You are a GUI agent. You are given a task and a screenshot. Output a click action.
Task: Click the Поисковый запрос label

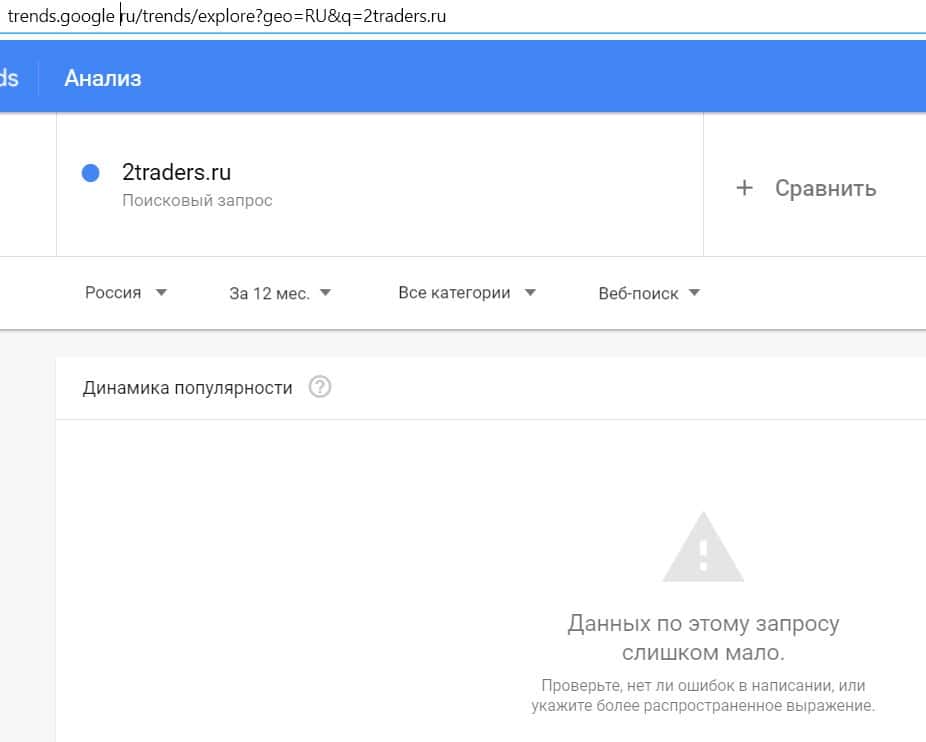coord(197,200)
